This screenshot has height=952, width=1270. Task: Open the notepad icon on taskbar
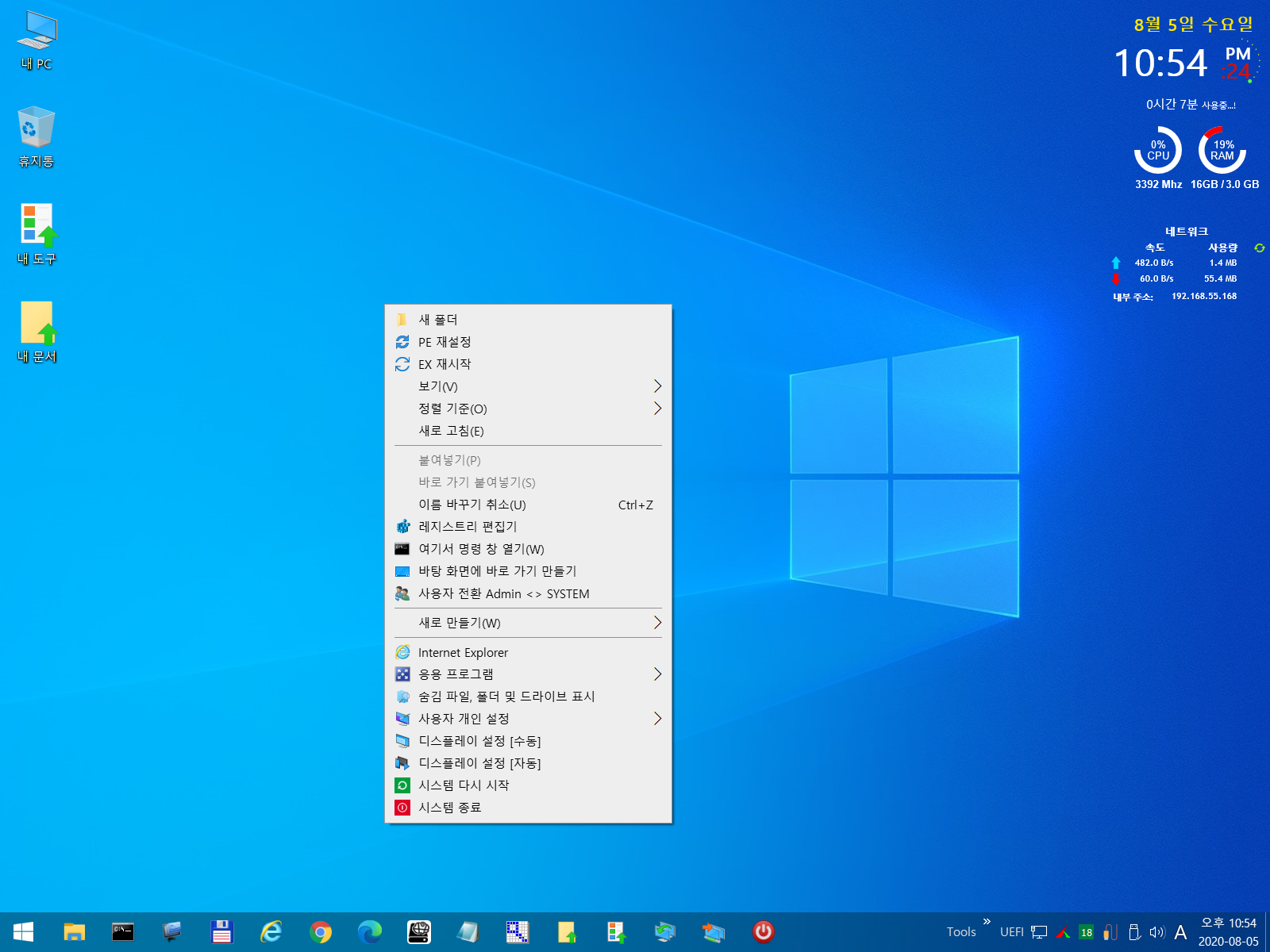coord(468,932)
